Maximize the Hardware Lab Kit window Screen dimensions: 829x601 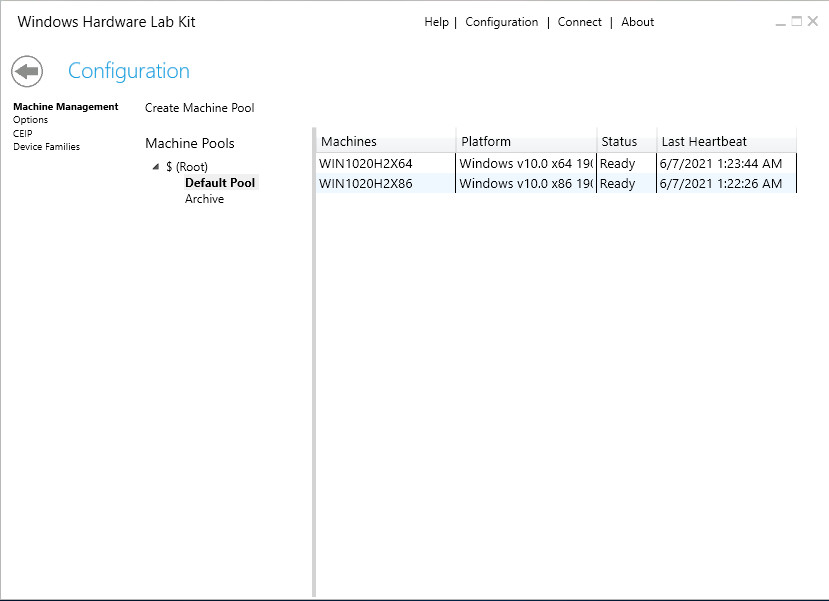point(796,21)
